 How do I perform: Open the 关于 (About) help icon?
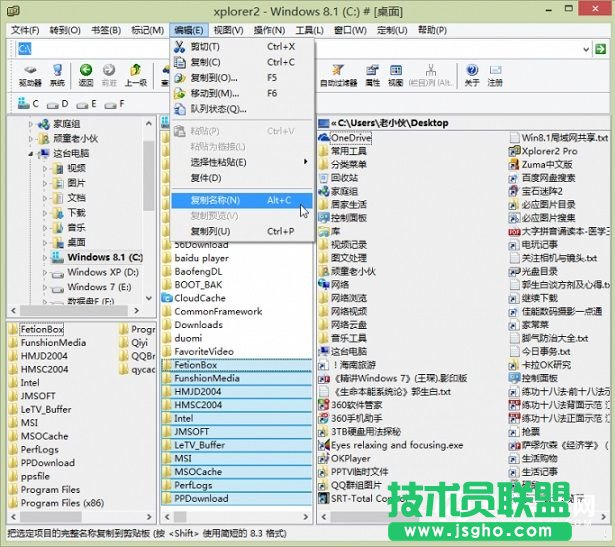pyautogui.click(x=472, y=75)
